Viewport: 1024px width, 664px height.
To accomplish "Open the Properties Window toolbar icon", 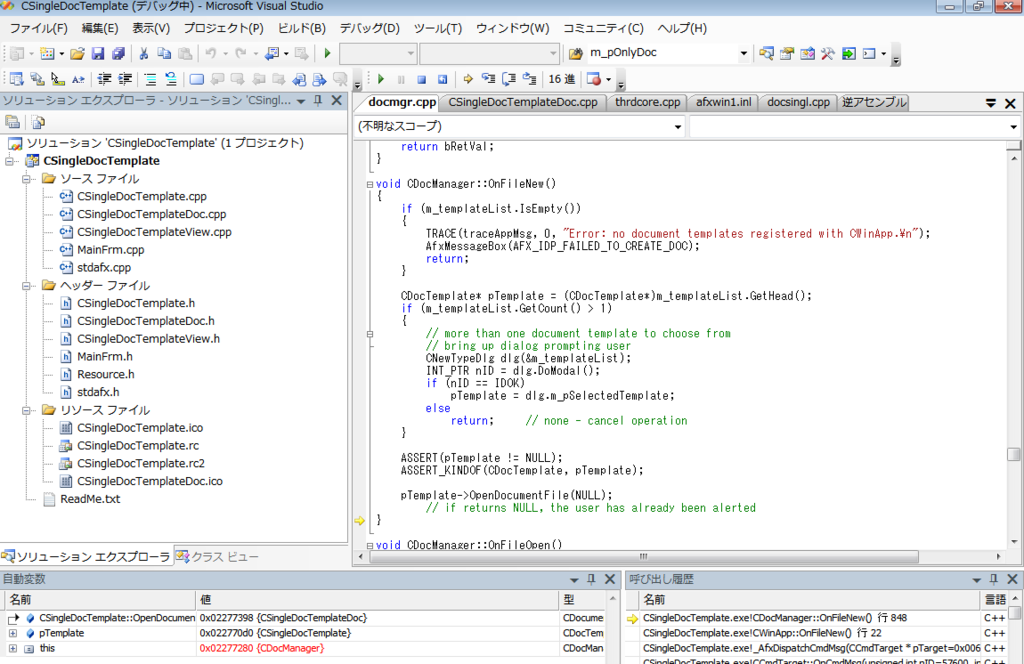I will click(787, 54).
